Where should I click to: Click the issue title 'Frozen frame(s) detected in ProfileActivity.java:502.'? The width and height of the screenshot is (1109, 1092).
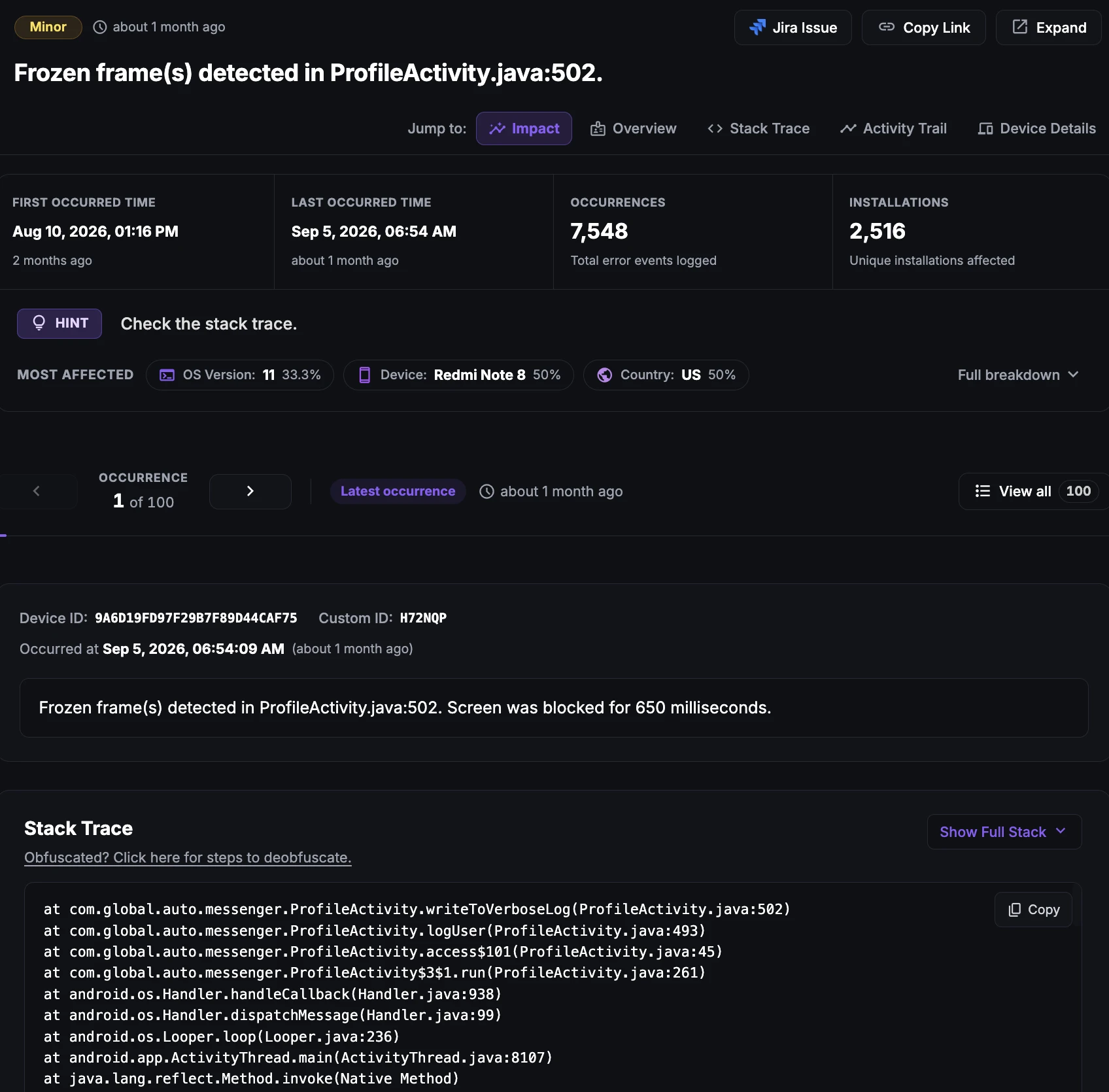pos(308,73)
